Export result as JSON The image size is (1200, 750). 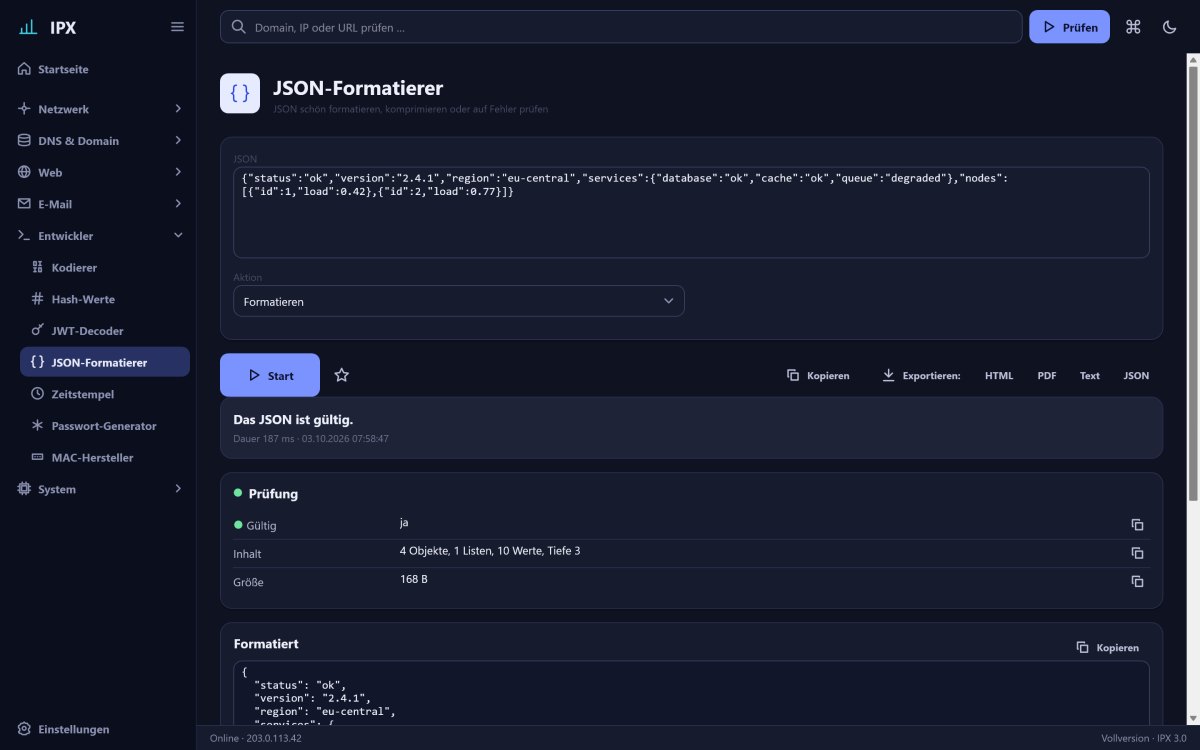[1136, 376]
